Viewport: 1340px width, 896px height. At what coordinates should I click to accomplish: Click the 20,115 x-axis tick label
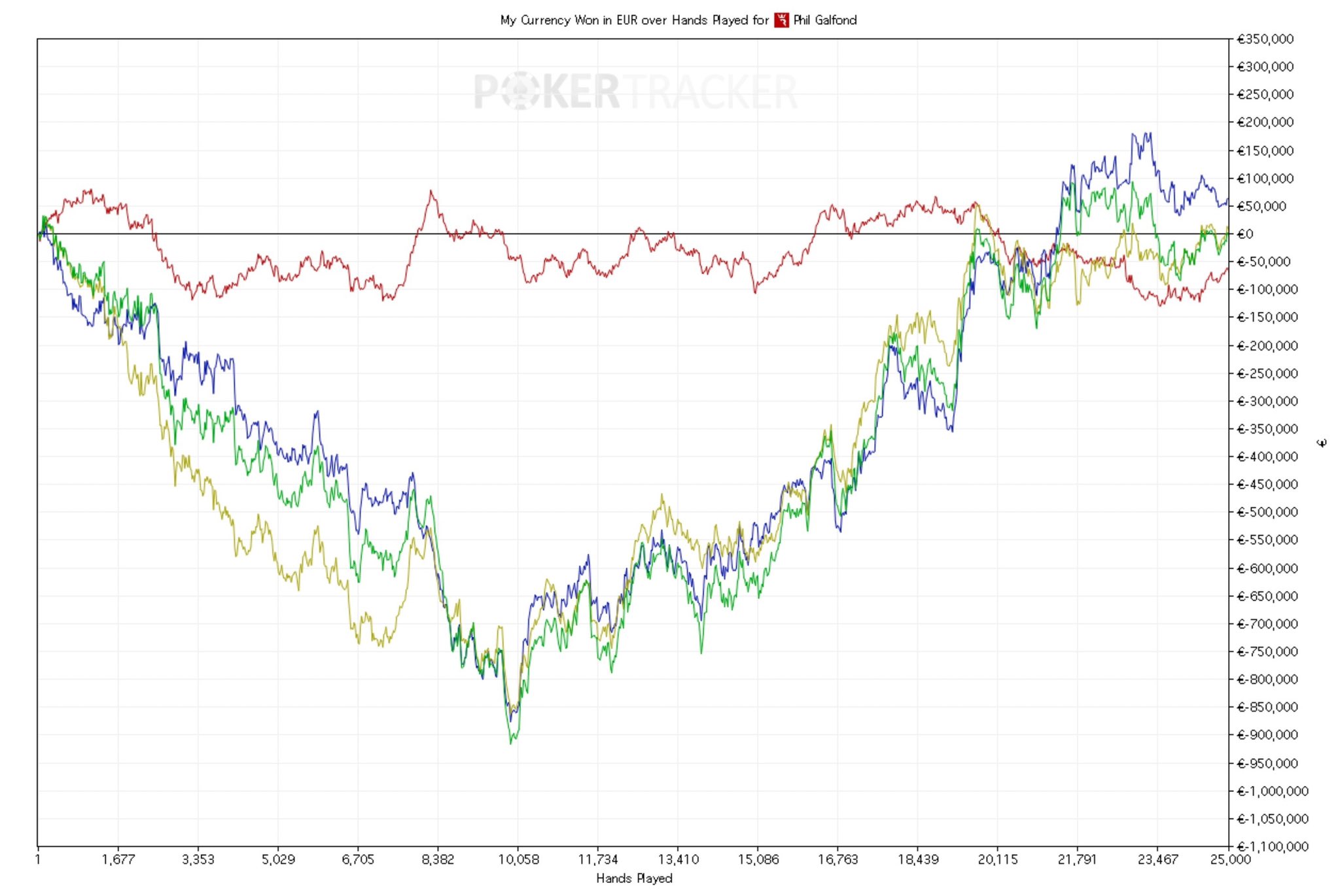click(x=998, y=859)
